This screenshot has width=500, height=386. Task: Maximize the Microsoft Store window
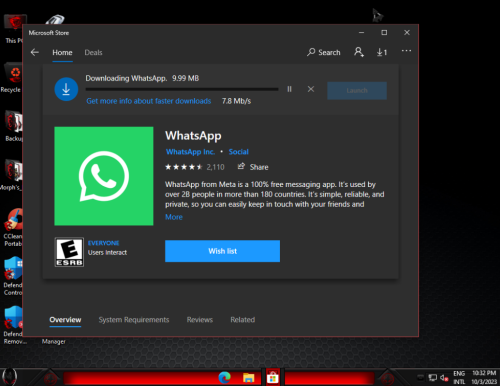384,33
